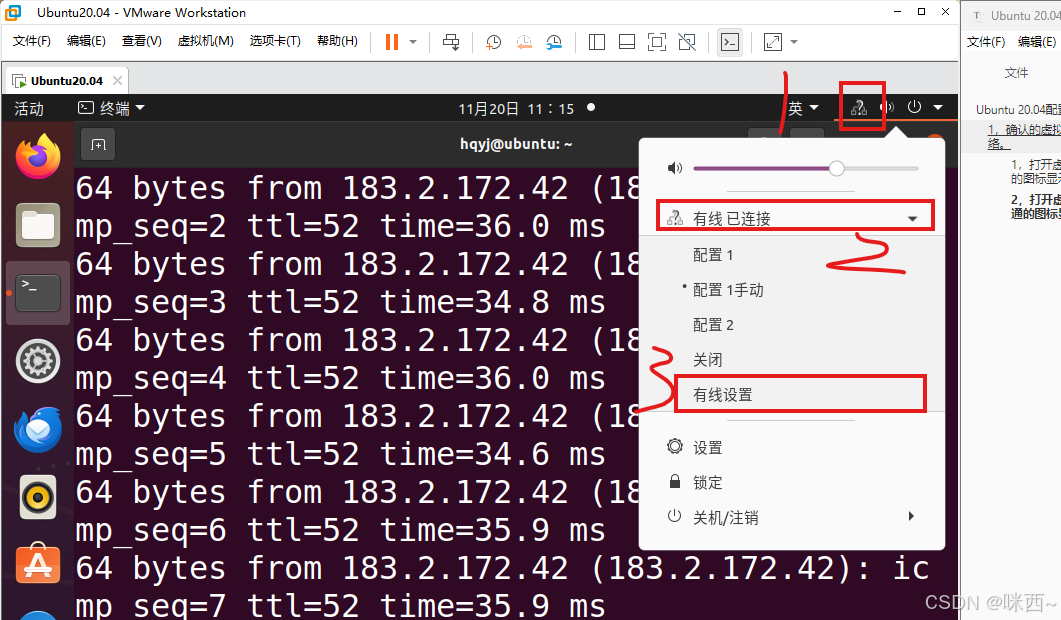
Task: Click the 设置 gear icon in system menu
Action: pyautogui.click(x=675, y=446)
